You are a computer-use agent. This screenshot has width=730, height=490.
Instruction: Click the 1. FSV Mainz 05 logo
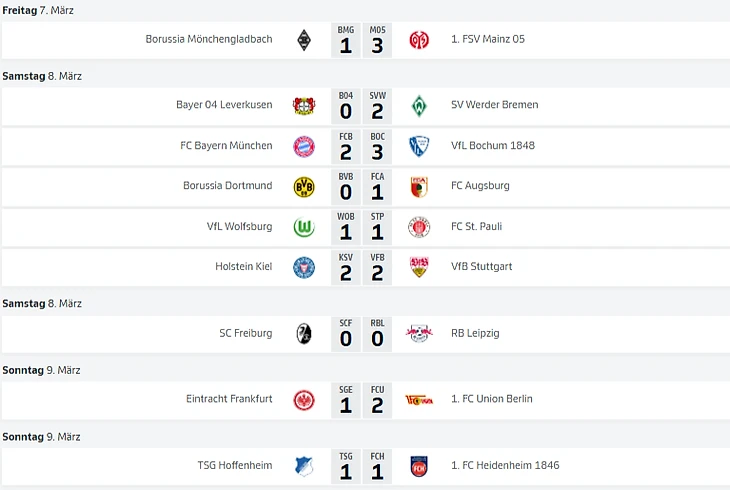point(419,40)
